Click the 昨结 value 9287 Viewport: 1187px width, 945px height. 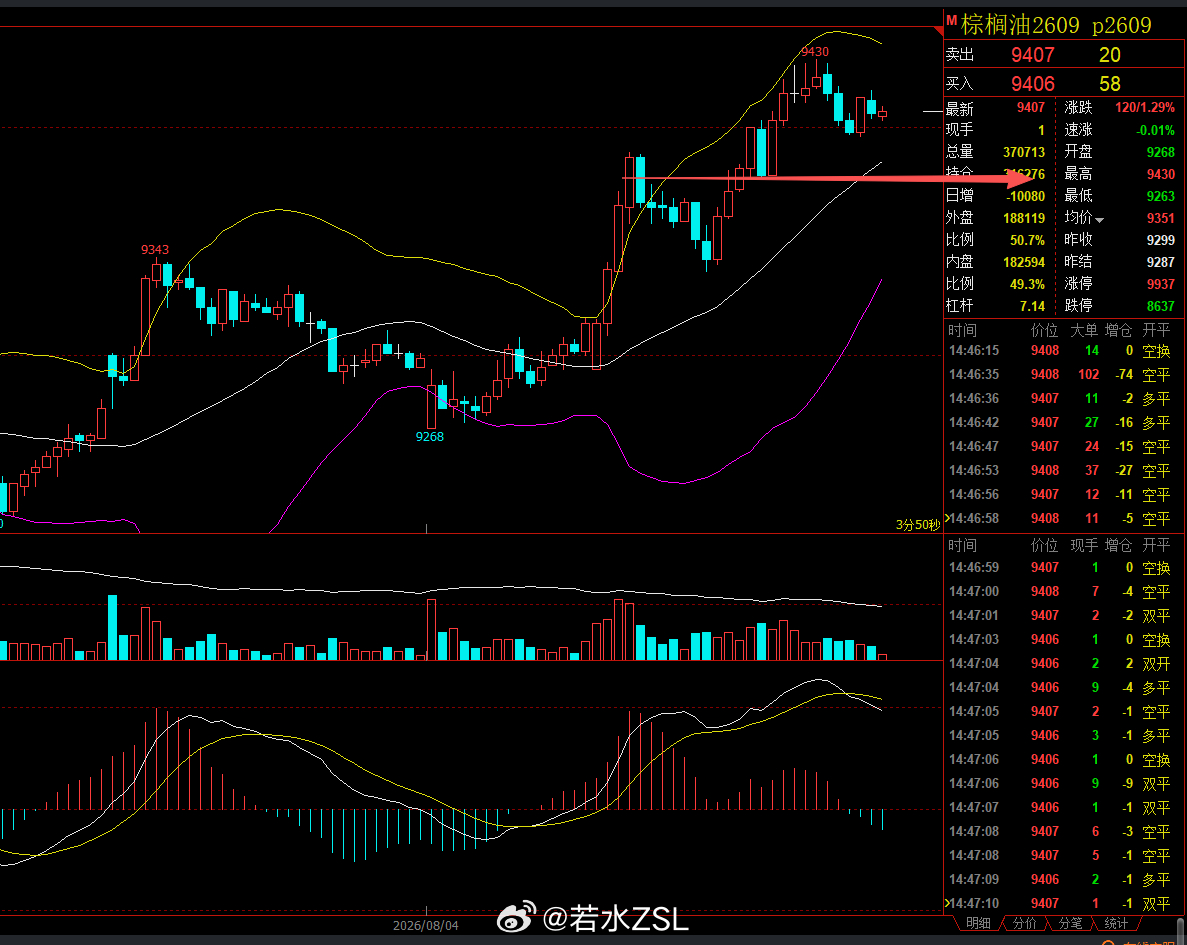[1161, 262]
